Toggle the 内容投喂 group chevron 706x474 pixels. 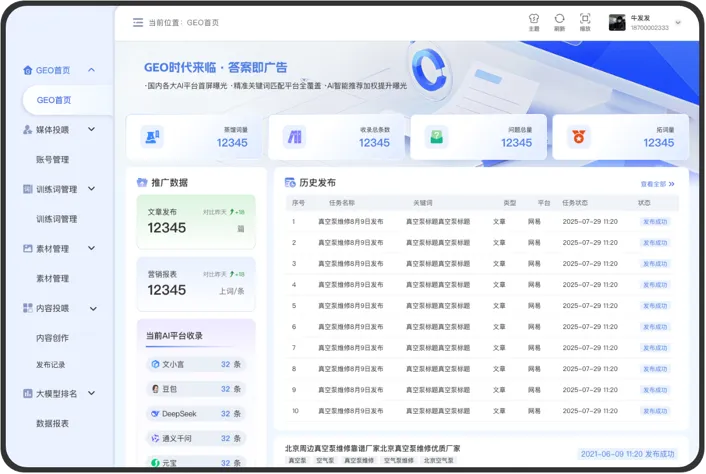point(93,308)
